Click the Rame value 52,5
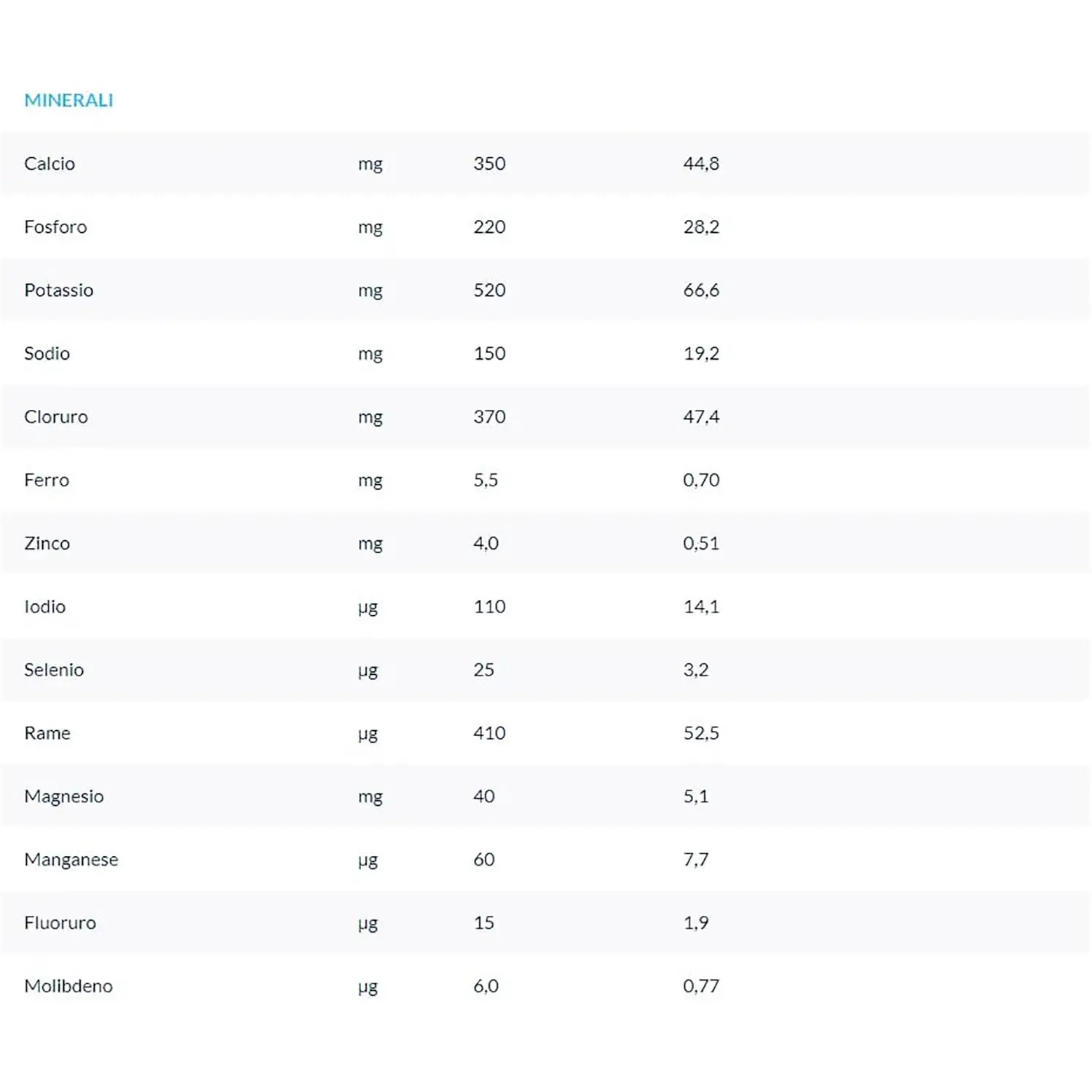1092x1092 pixels. (x=700, y=733)
